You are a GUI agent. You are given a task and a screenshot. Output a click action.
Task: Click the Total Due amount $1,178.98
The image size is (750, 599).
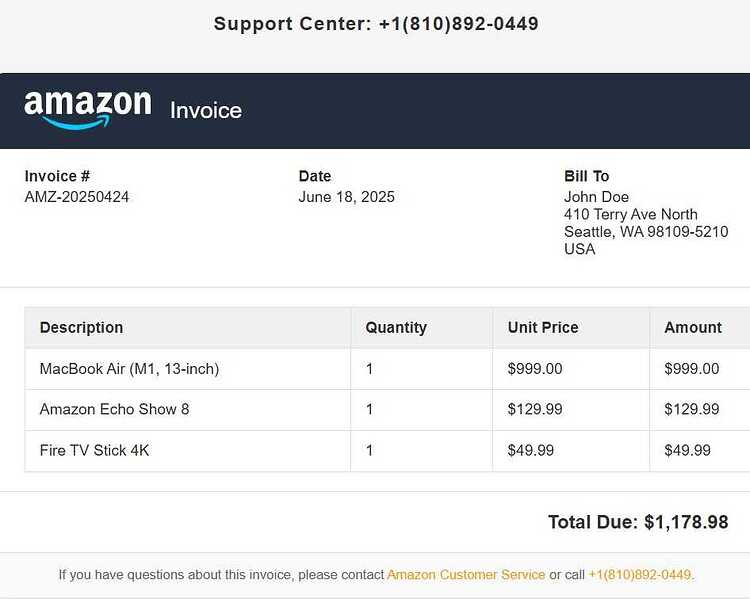point(686,522)
